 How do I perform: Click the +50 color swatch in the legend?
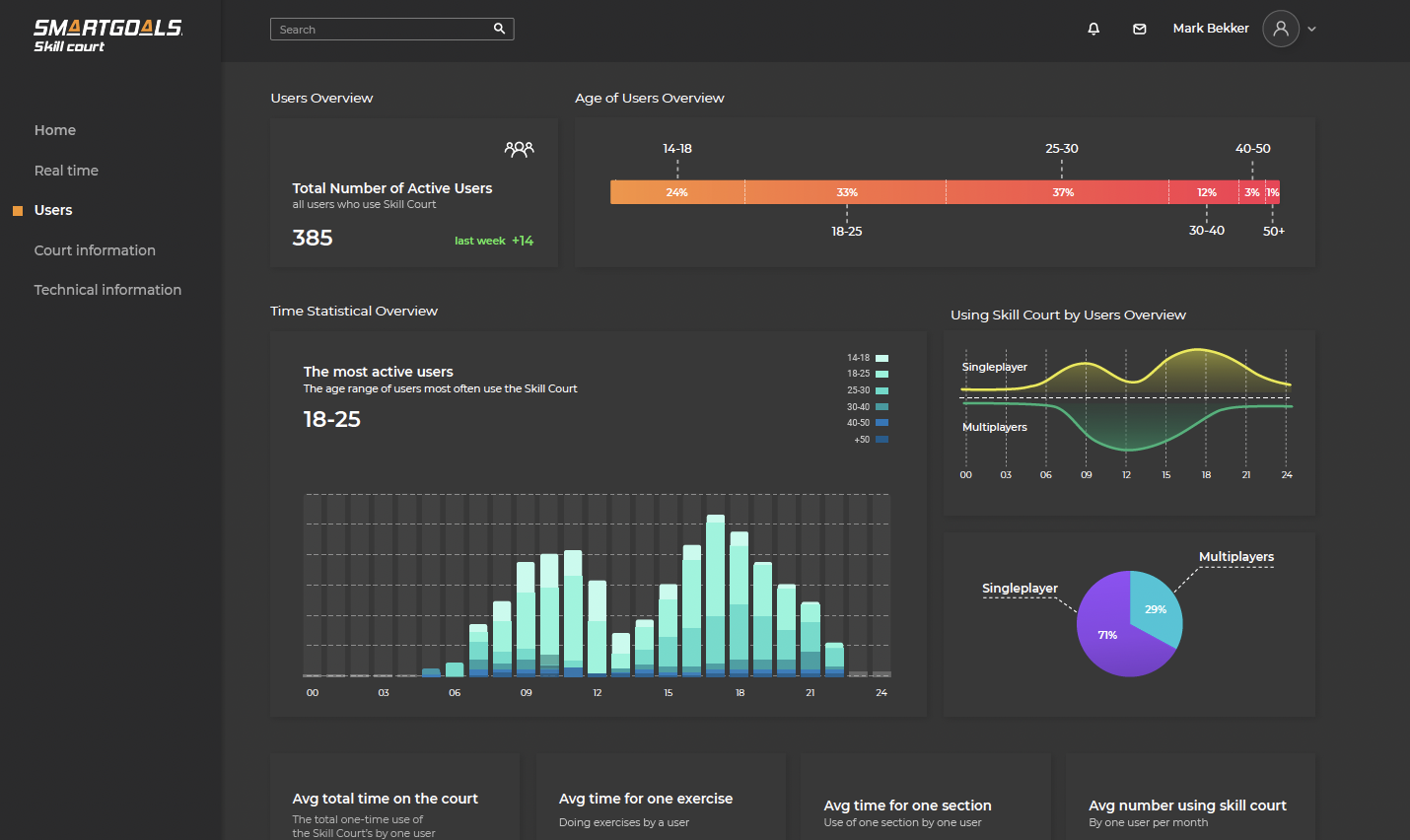pos(881,439)
